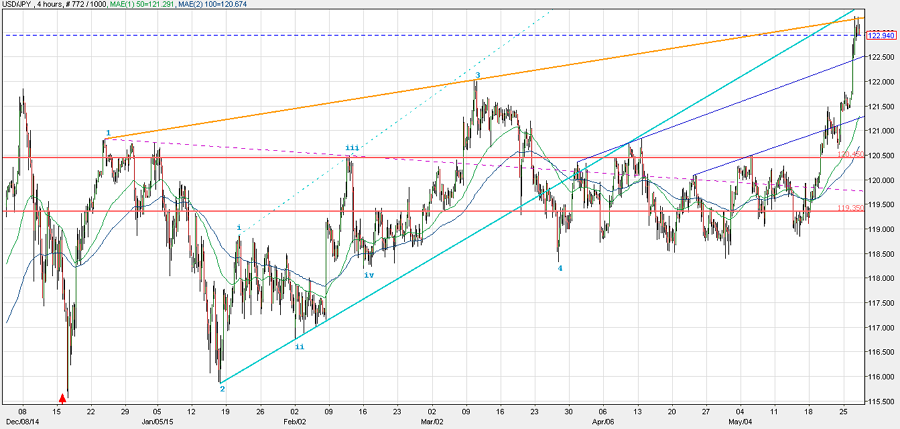
Task: Click the '118.500' price axis label
Action: coord(881,254)
